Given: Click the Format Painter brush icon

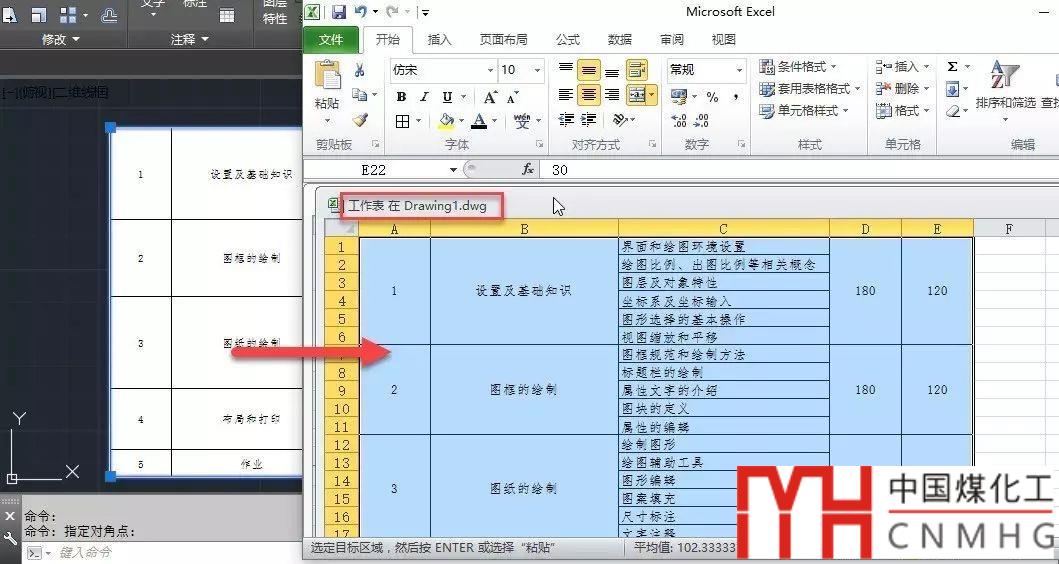Looking at the screenshot, I should (360, 120).
